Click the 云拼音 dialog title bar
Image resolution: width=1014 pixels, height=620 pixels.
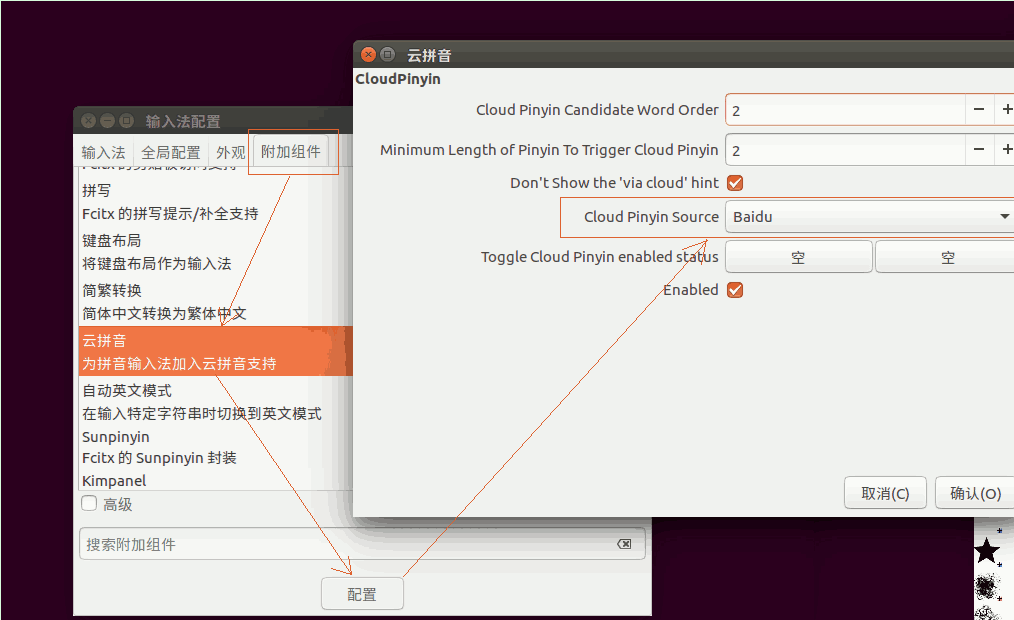click(x=684, y=54)
